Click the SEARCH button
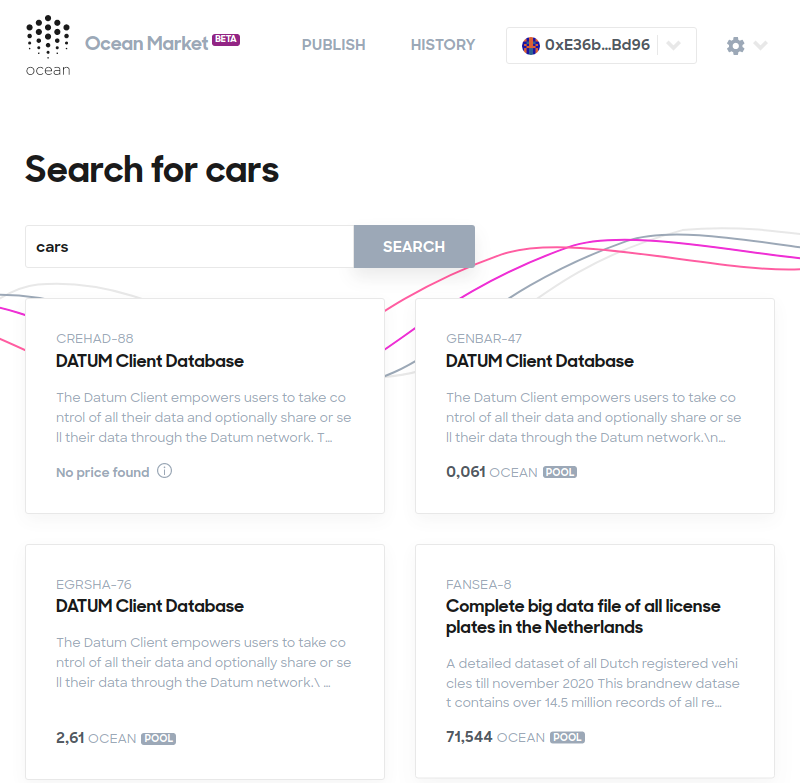This screenshot has width=800, height=783. coord(414,246)
